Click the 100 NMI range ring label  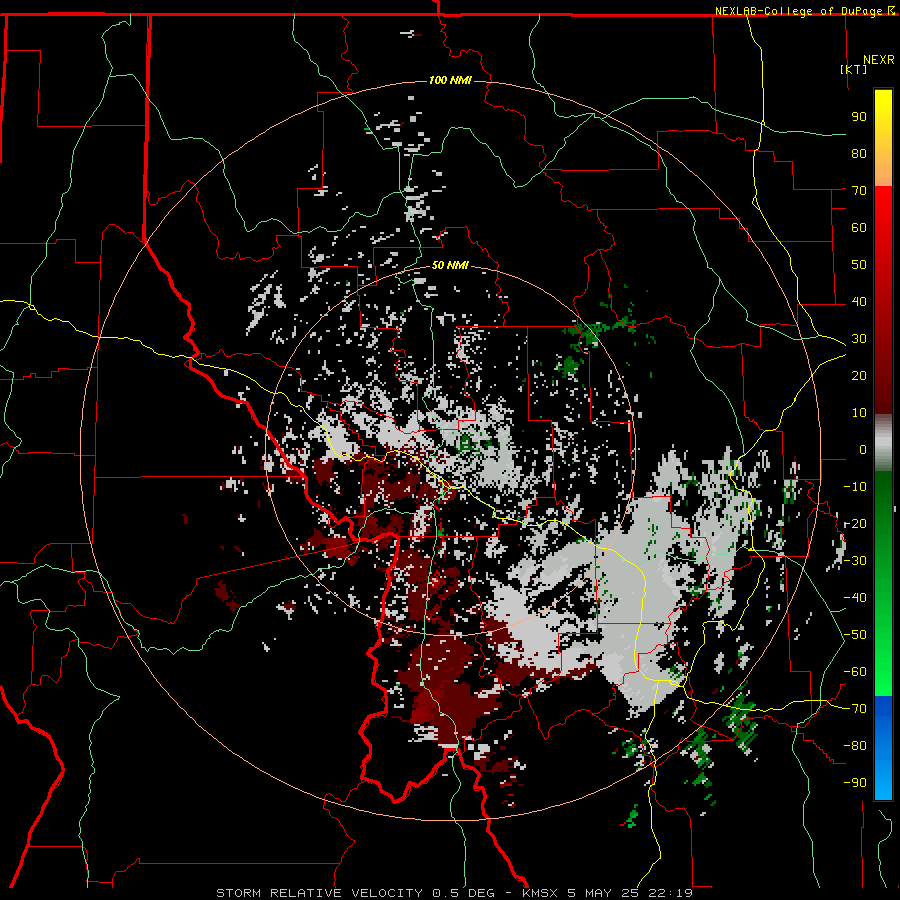point(450,80)
